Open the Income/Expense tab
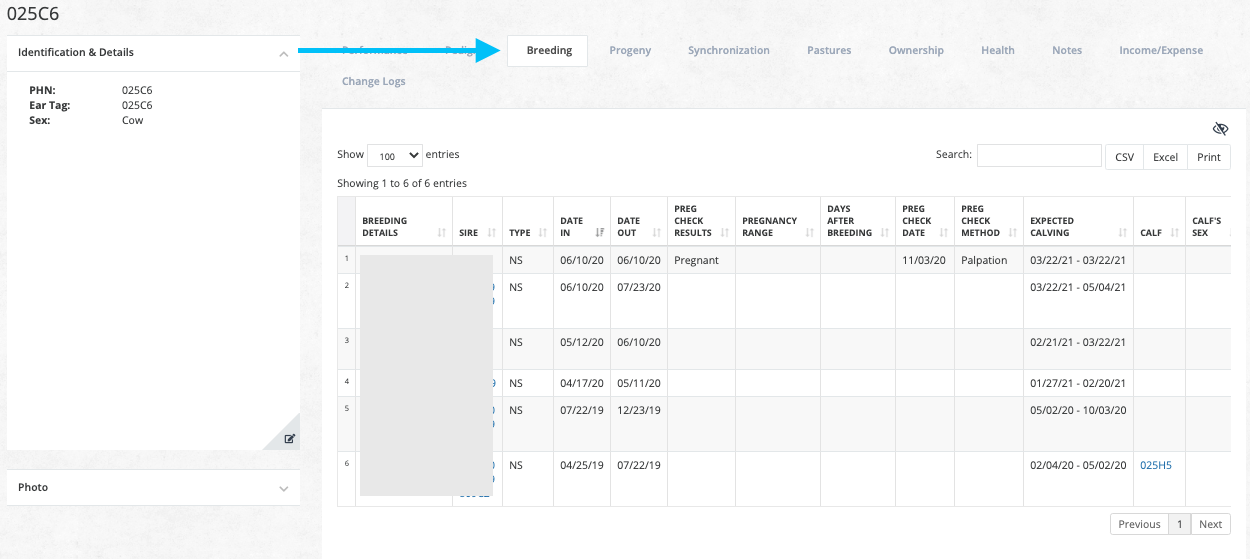Viewport: 1250px width, 559px height. click(x=1161, y=51)
